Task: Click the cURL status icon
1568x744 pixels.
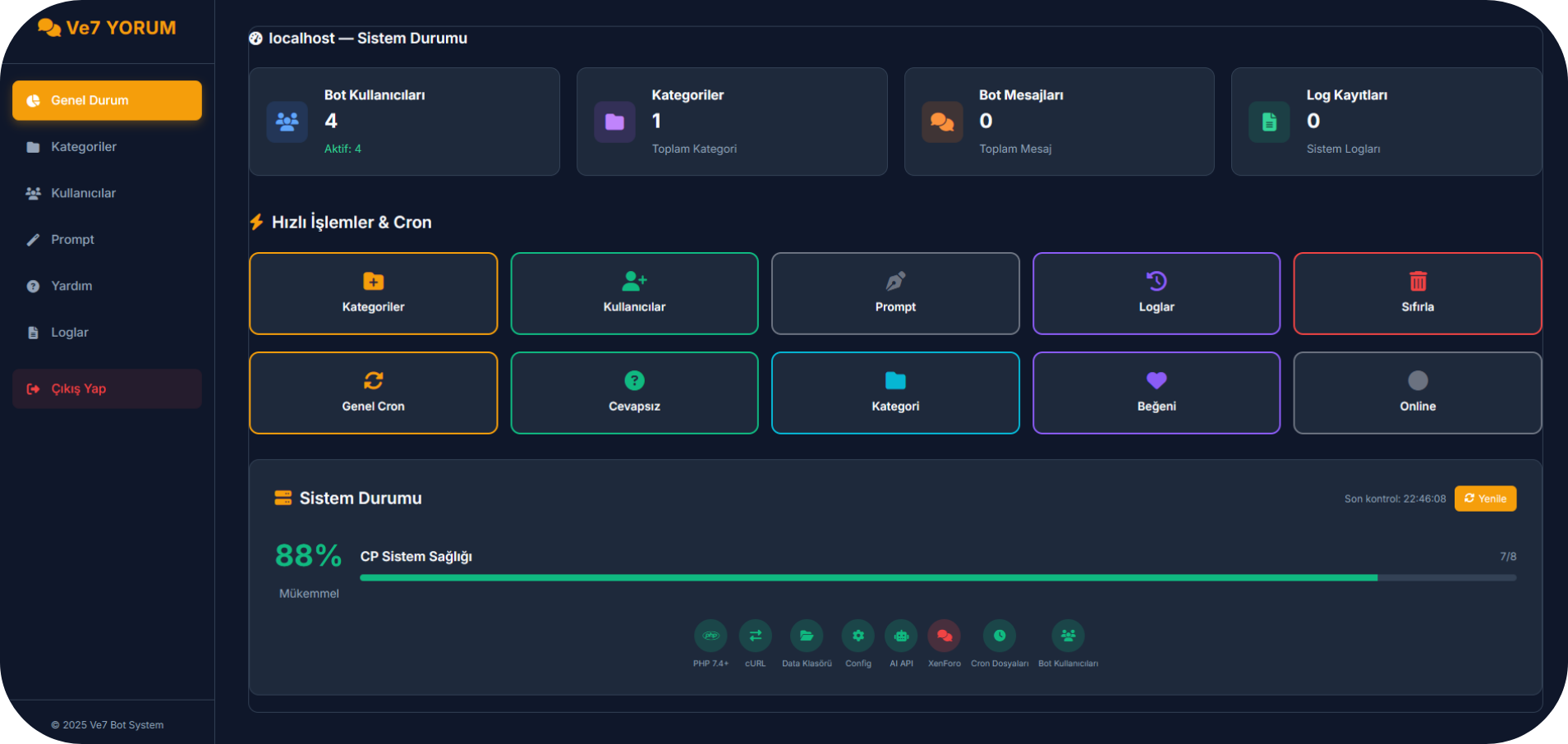Action: pos(755,636)
